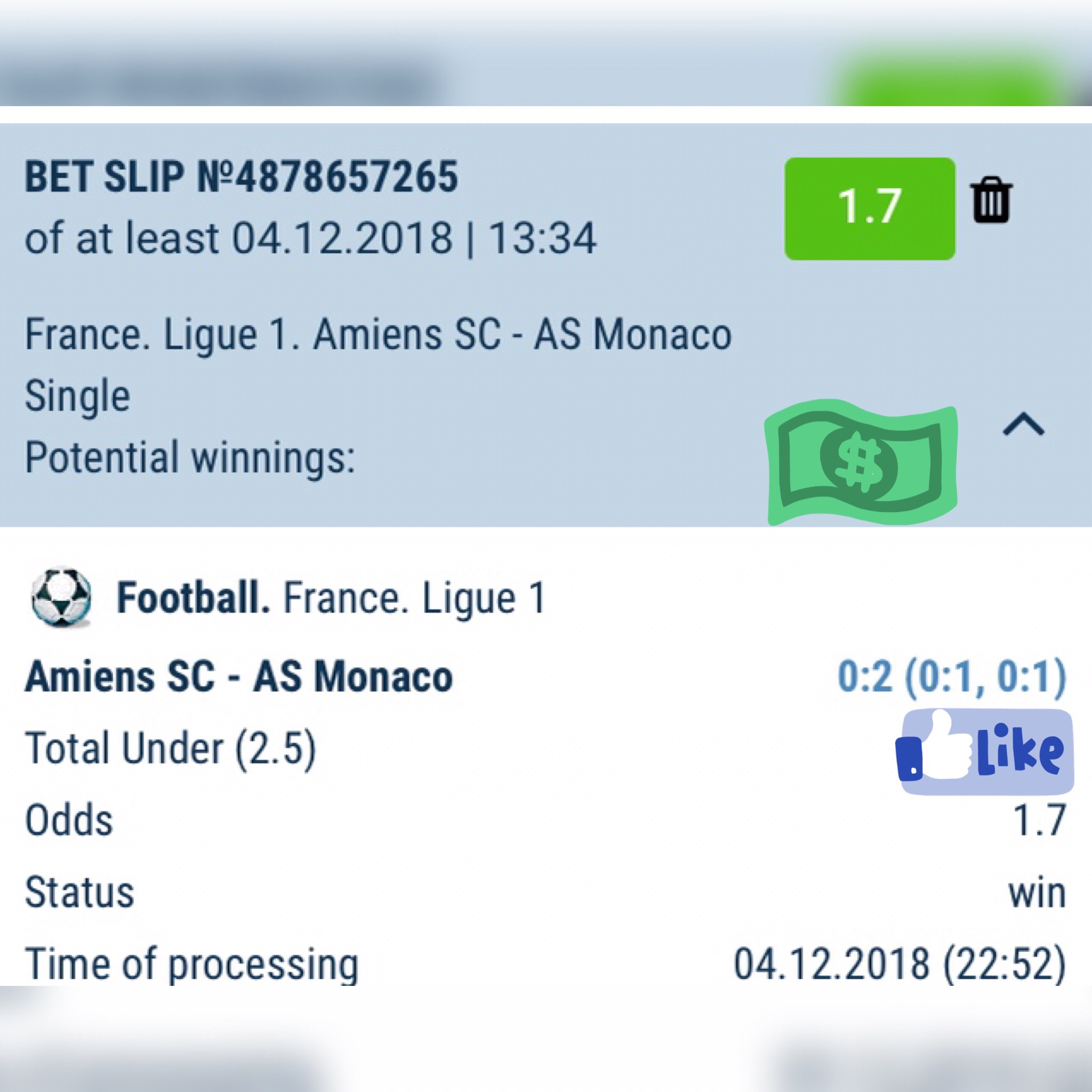This screenshot has height=1092, width=1092.
Task: Click the green 1.7 odds button
Action: (x=869, y=208)
